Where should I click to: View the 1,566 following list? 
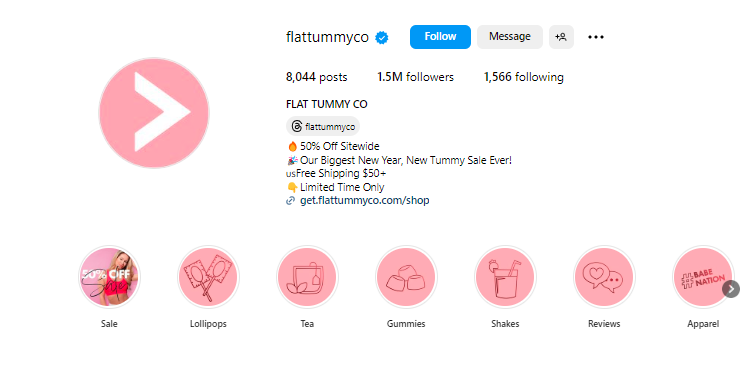524,77
